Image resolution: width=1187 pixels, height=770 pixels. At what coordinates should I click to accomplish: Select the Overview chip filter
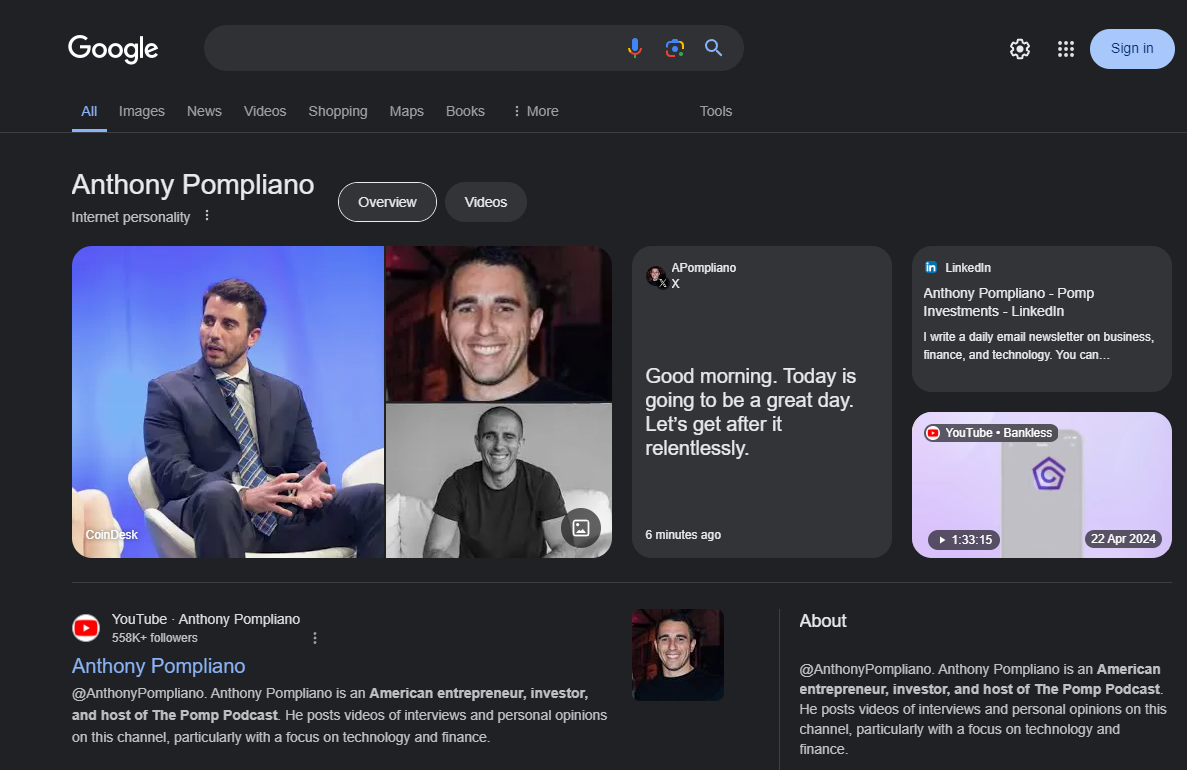[387, 201]
